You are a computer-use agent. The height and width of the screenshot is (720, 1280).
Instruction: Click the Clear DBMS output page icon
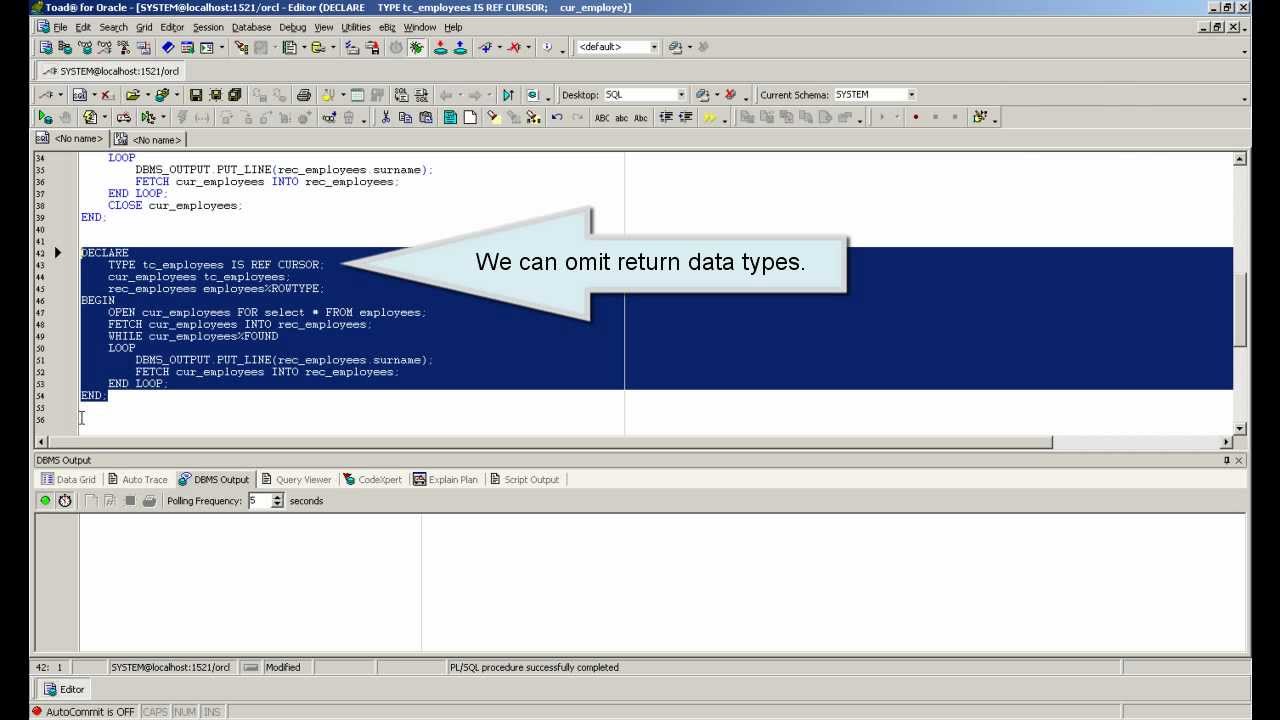coord(91,501)
